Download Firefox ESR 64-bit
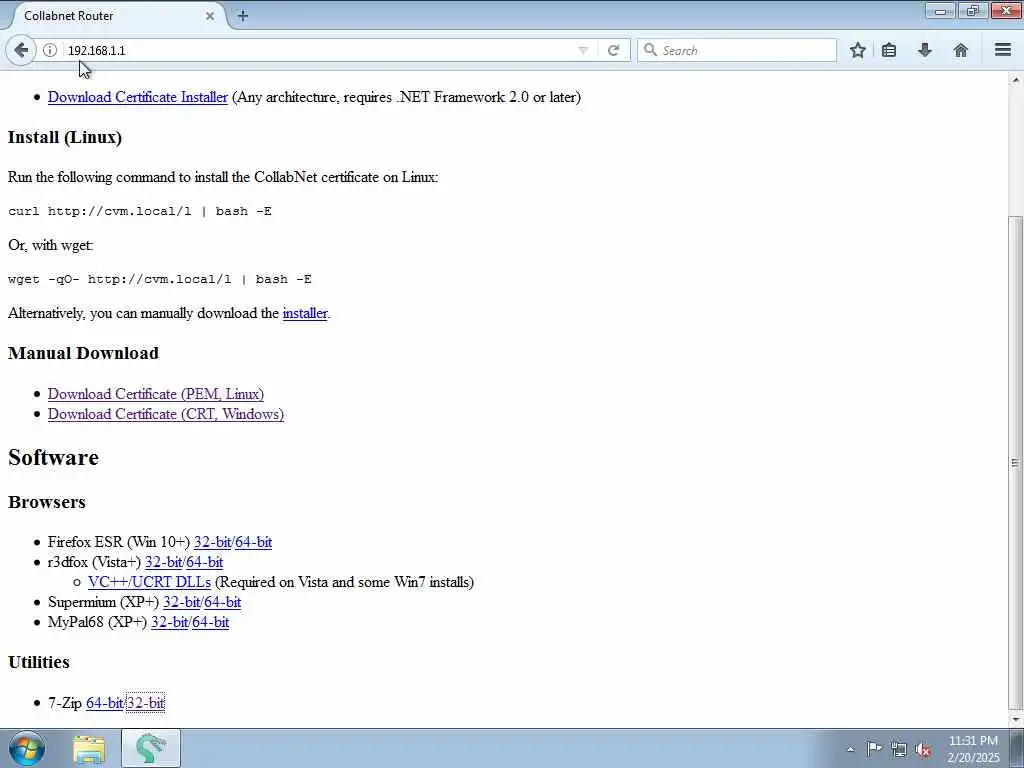 coord(253,542)
